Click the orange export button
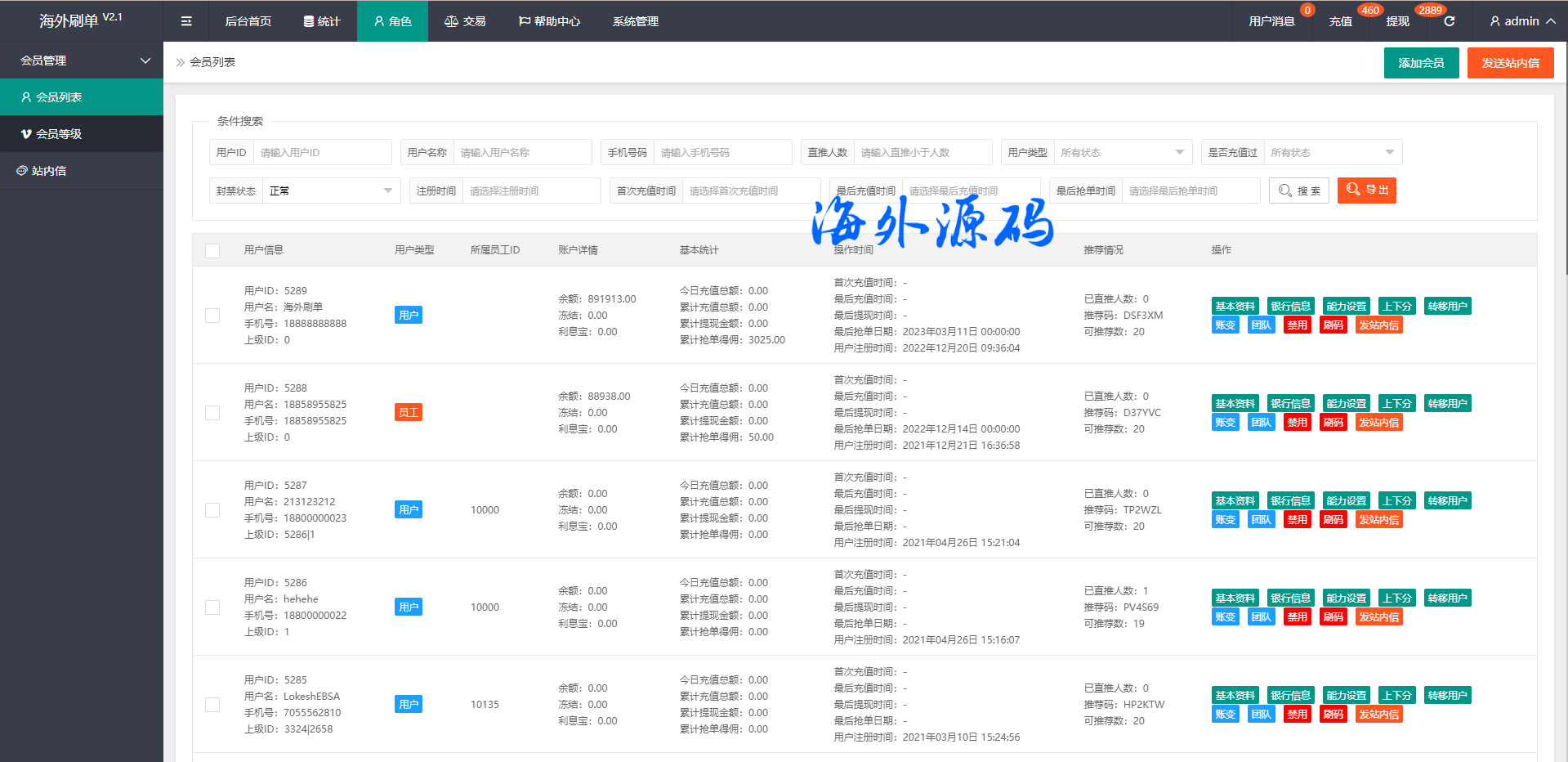Viewport: 1568px width, 762px height. [x=1366, y=190]
